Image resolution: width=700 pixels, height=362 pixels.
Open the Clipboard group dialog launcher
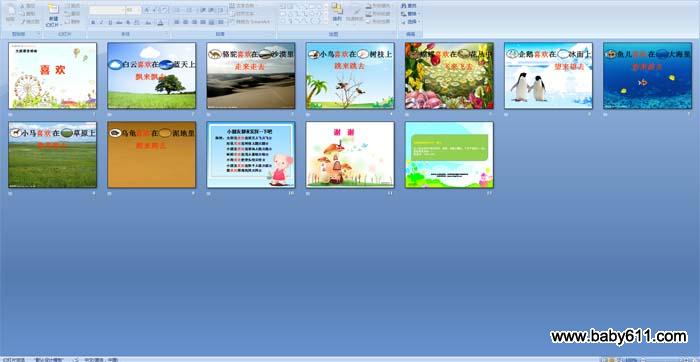click(38, 33)
